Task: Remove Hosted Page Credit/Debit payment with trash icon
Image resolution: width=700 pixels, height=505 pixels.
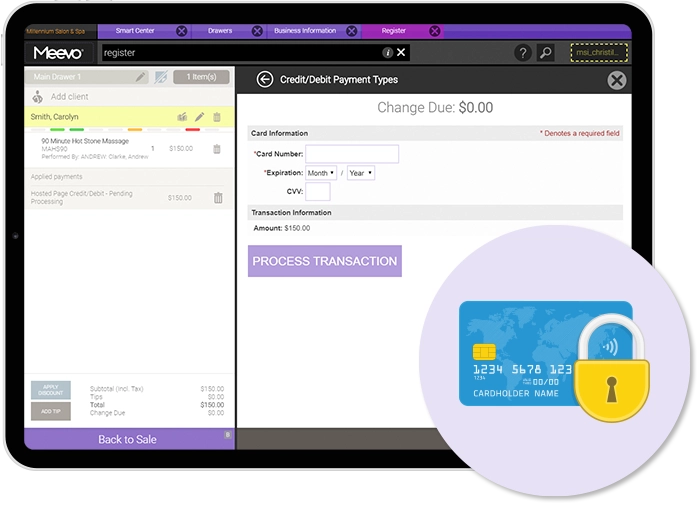Action: (218, 198)
